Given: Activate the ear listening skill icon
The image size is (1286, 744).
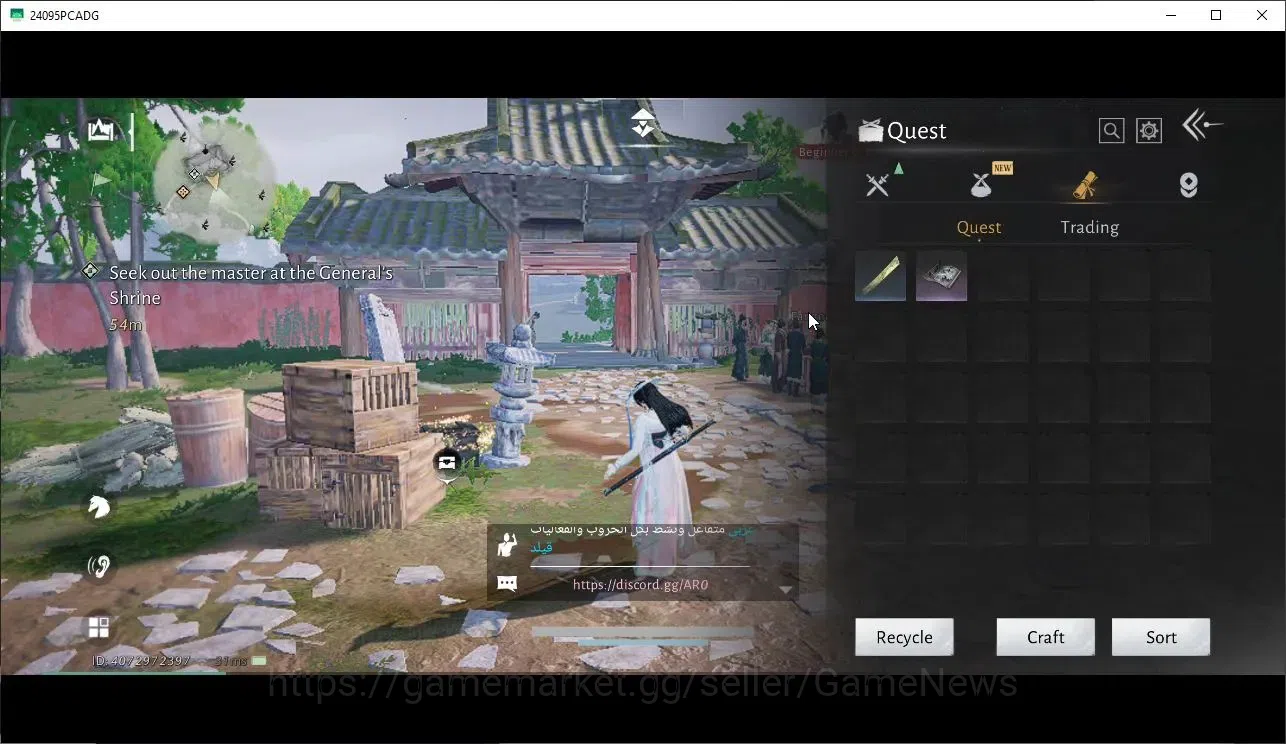Looking at the screenshot, I should click(x=98, y=567).
